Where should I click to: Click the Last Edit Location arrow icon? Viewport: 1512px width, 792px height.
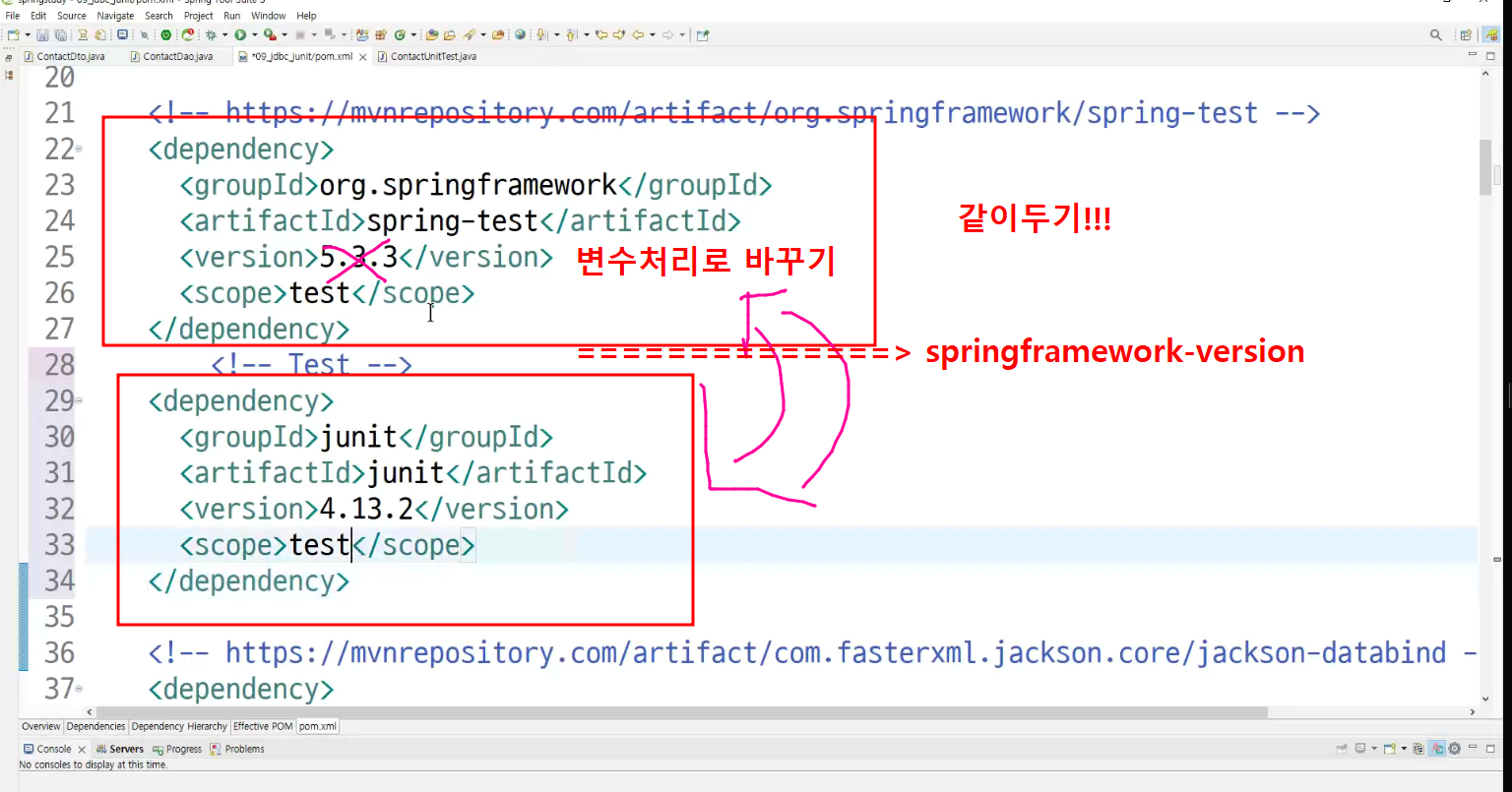click(600, 34)
